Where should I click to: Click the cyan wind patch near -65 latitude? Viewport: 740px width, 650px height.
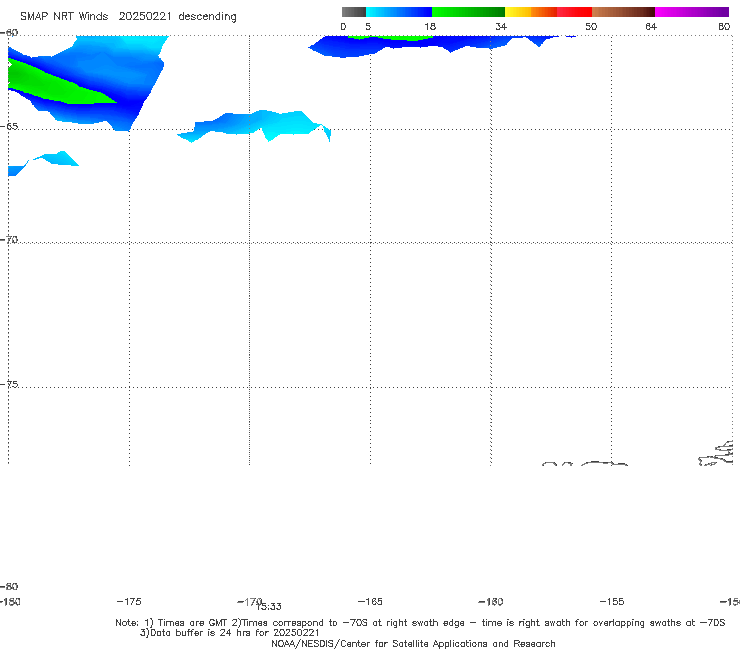pyautogui.click(x=257, y=125)
